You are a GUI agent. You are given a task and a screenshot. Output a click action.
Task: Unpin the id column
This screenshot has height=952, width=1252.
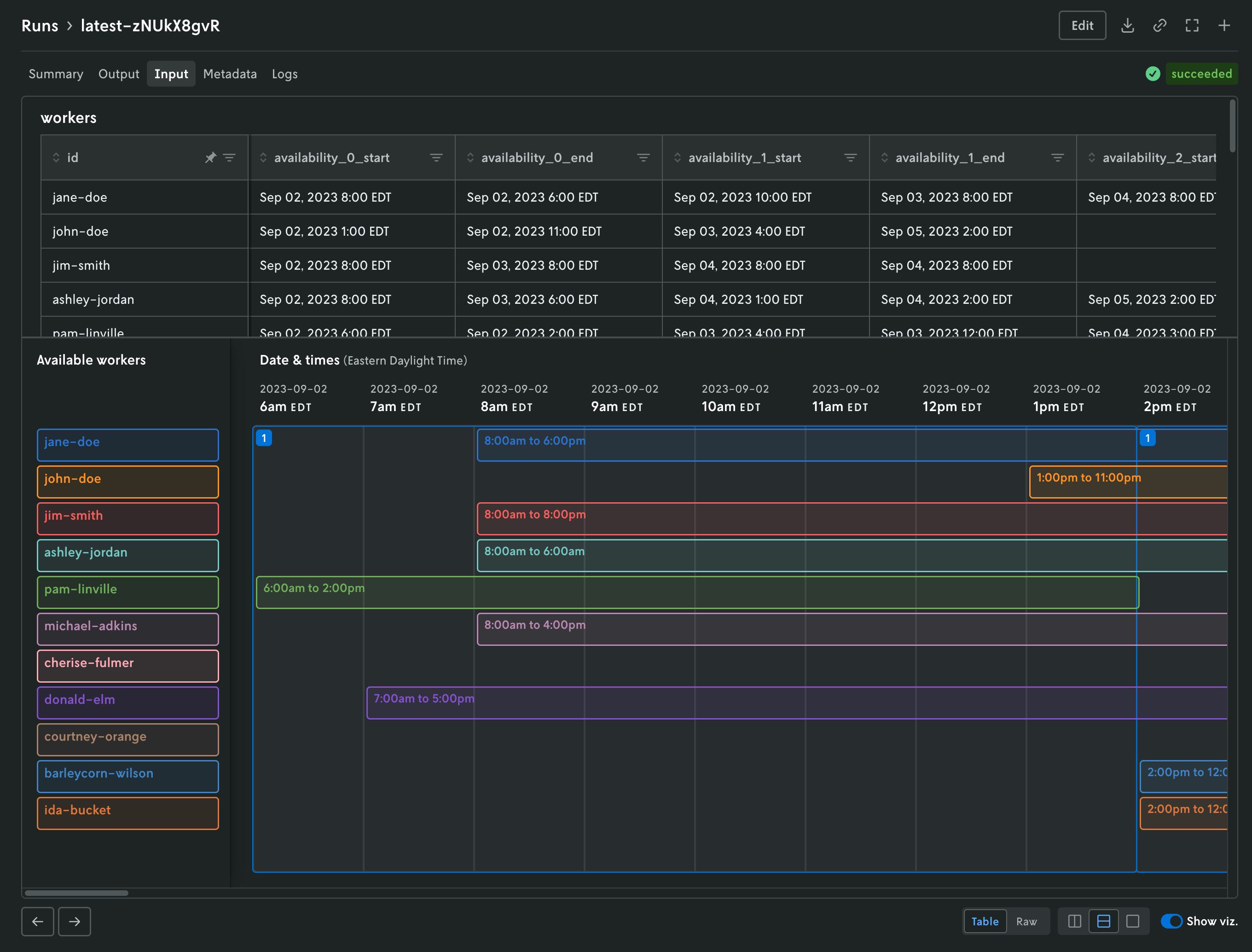(210, 157)
